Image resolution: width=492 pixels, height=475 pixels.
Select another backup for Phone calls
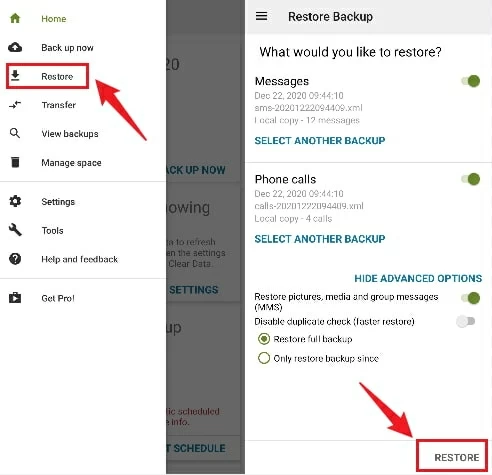click(320, 239)
